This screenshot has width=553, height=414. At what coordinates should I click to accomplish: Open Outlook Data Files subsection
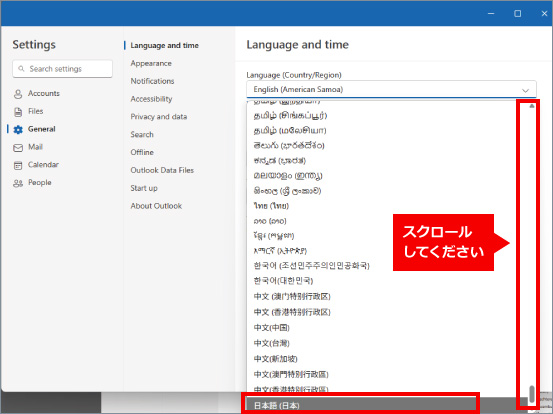point(162,170)
